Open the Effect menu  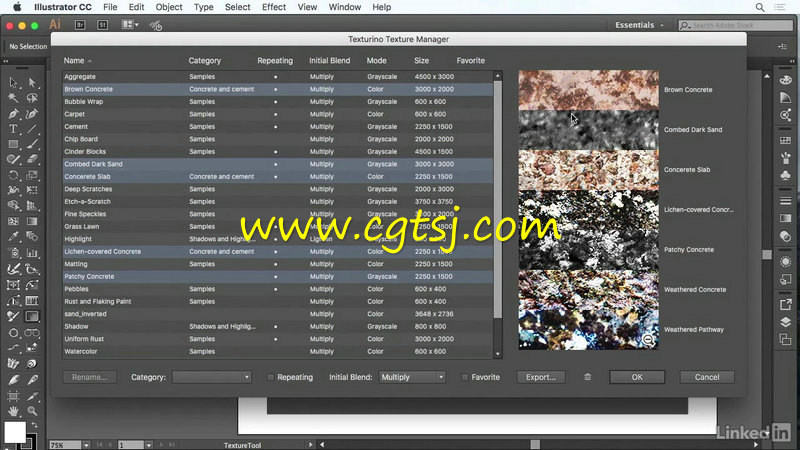(x=273, y=7)
